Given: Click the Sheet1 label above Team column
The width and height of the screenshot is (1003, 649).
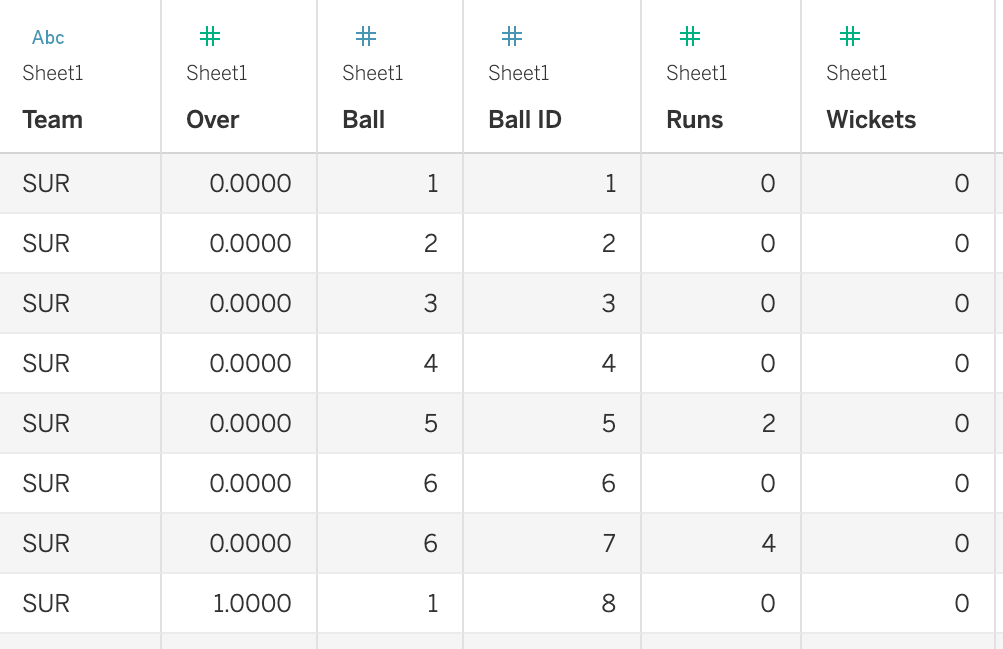Looking at the screenshot, I should pyautogui.click(x=53, y=73).
